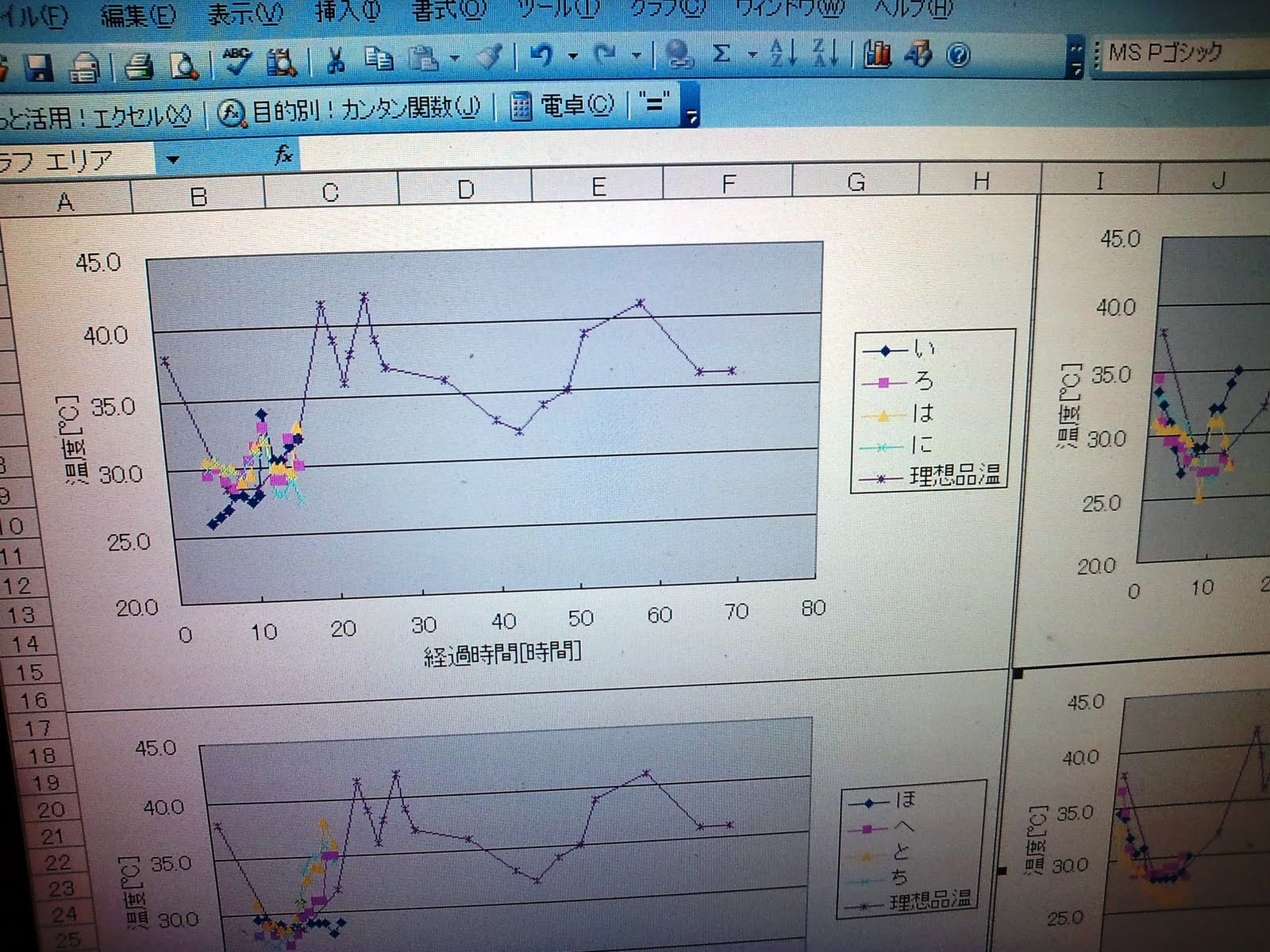Click the もっと活用!エクセル button
This screenshot has height=952, width=1270.
(x=96, y=117)
